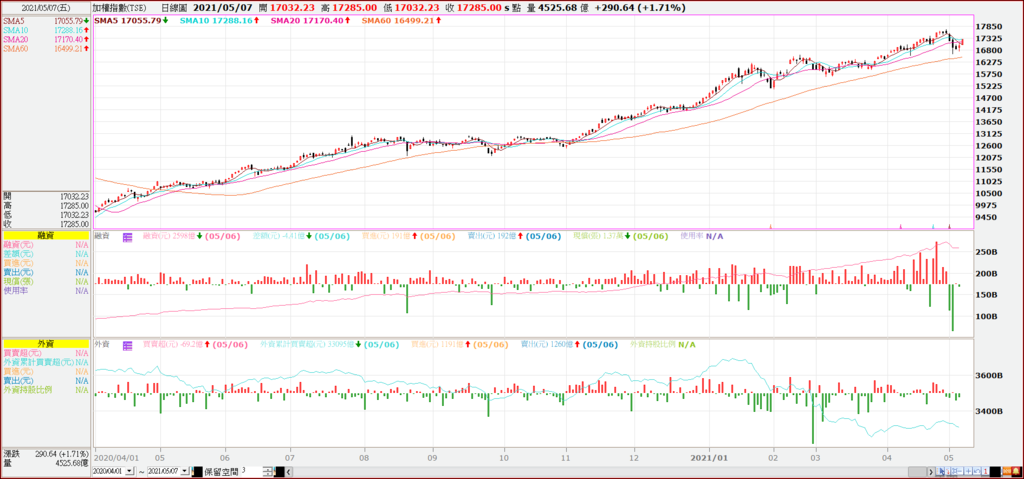
Task: Adjust the 保留空間 spinner stepper
Action: point(268,471)
